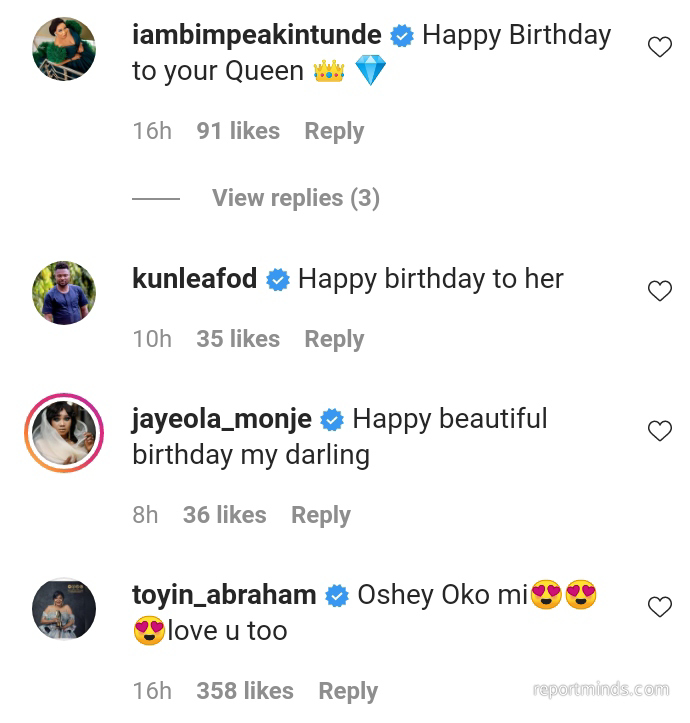This screenshot has height=723, width=690.
Task: Like kunleafod's birthday comment with the heart
Action: (660, 291)
